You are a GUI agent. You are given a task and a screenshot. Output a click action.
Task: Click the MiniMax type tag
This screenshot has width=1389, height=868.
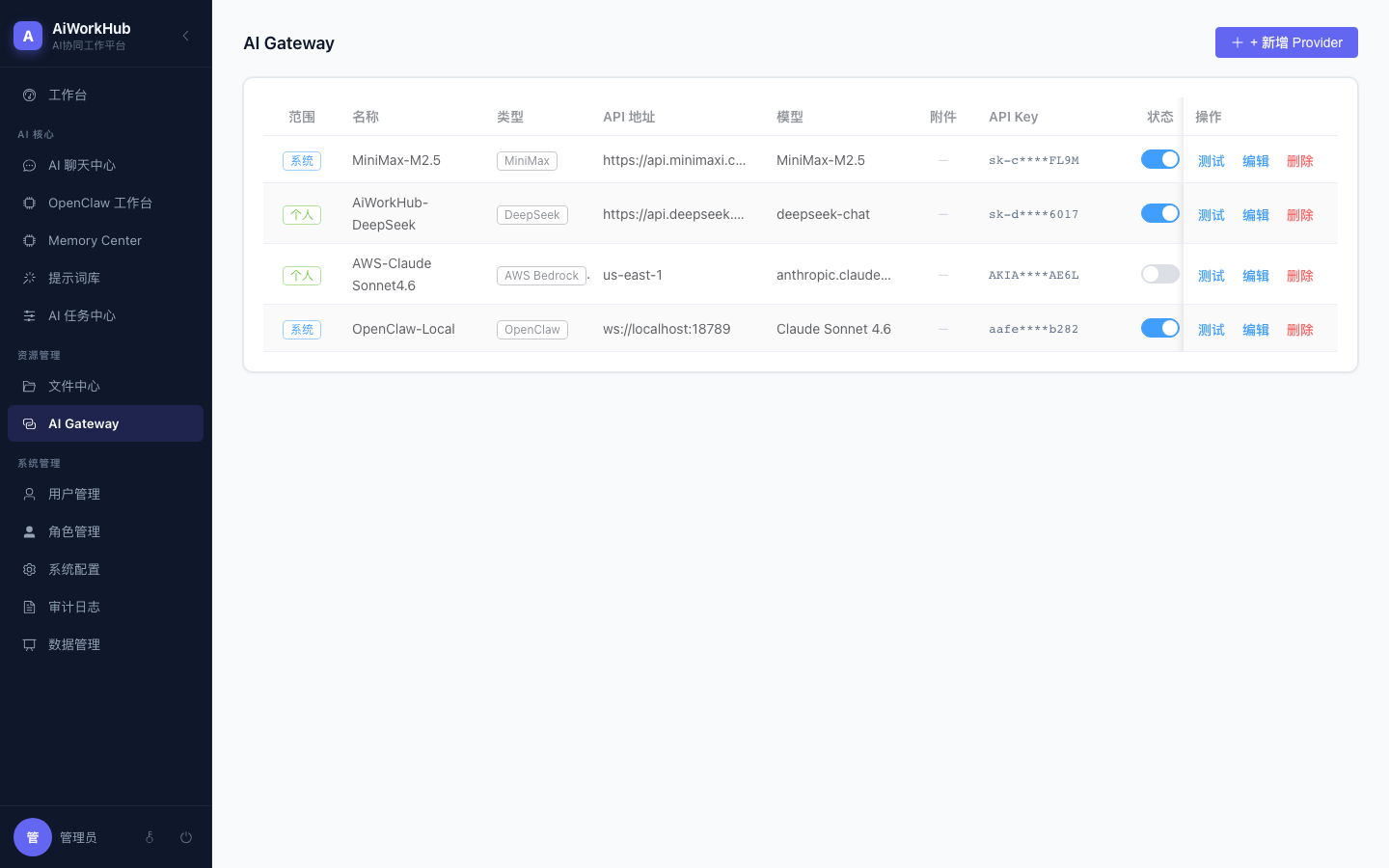527,161
